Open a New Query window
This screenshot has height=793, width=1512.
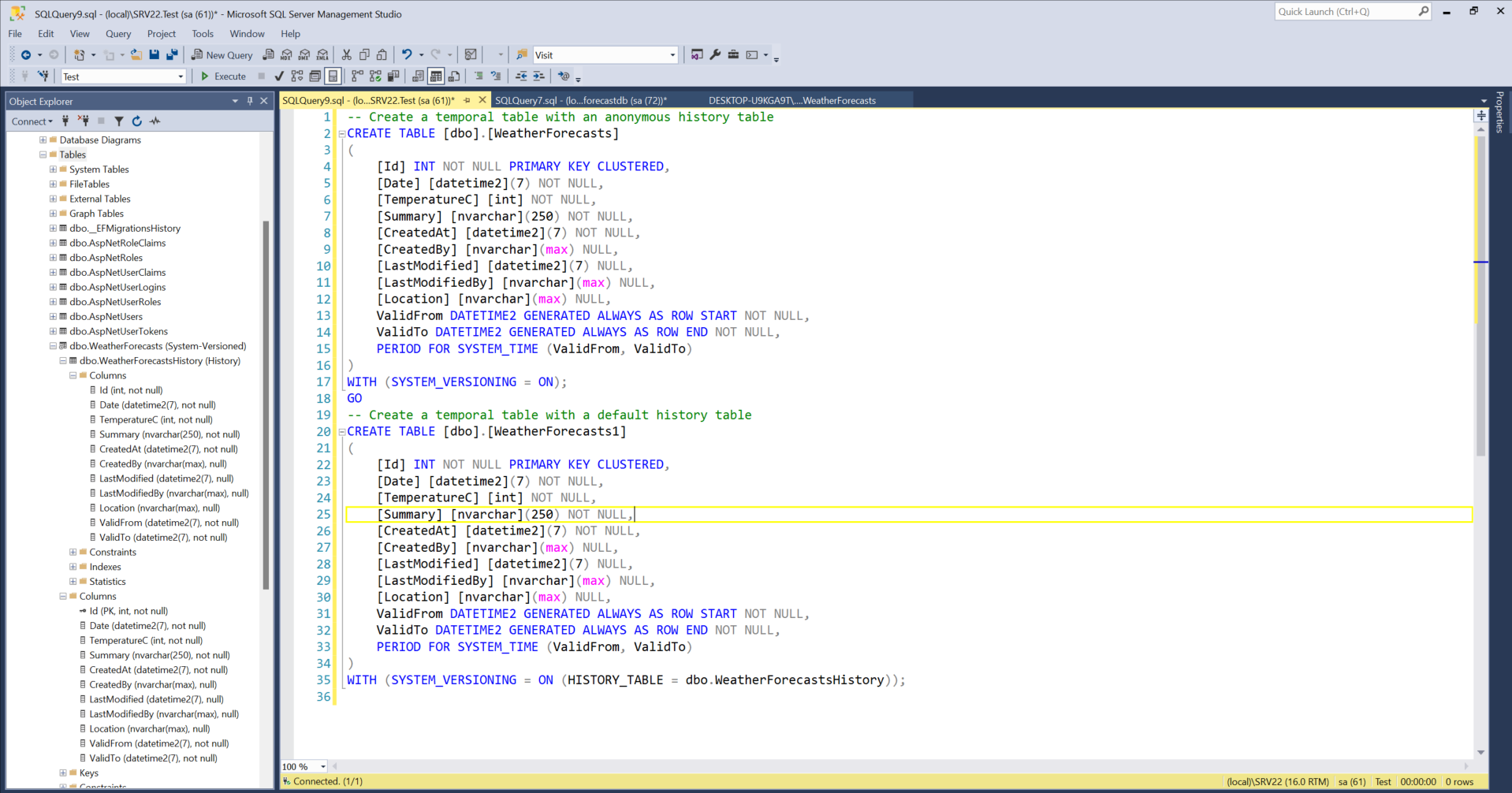point(222,54)
